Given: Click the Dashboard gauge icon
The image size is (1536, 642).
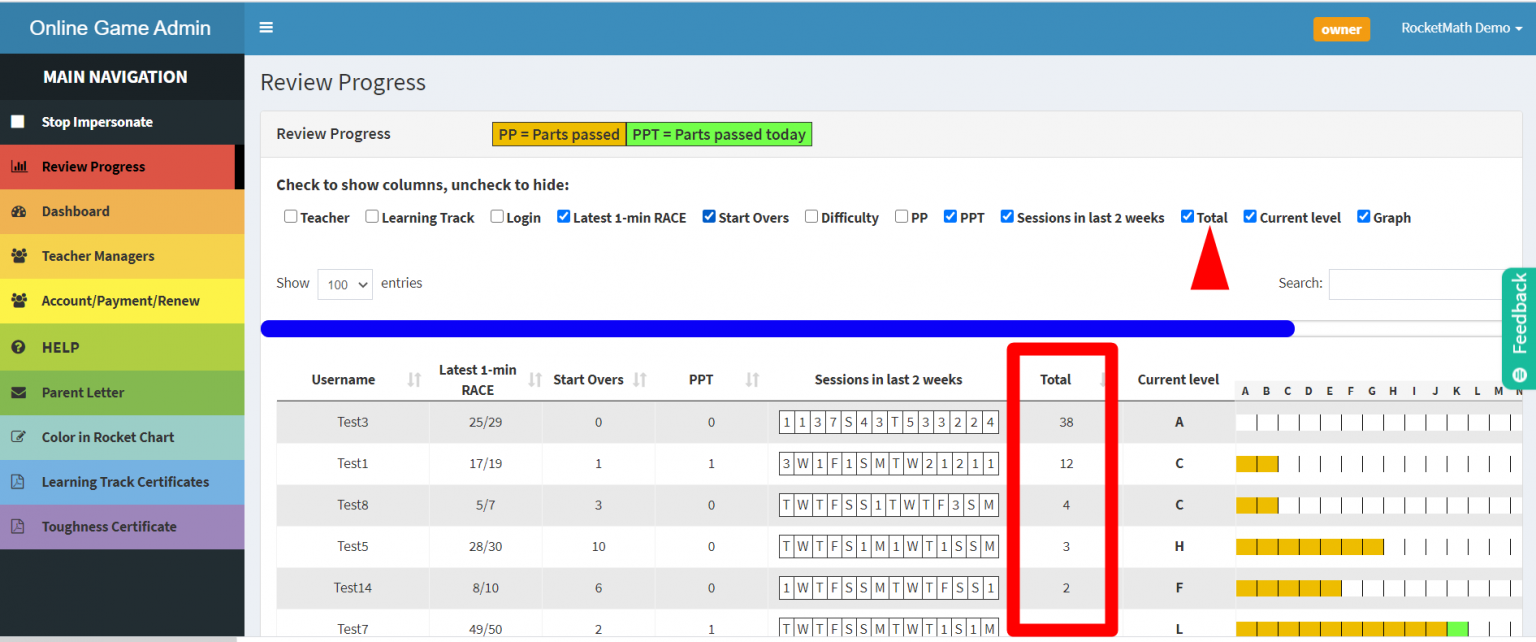Looking at the screenshot, I should [18, 212].
